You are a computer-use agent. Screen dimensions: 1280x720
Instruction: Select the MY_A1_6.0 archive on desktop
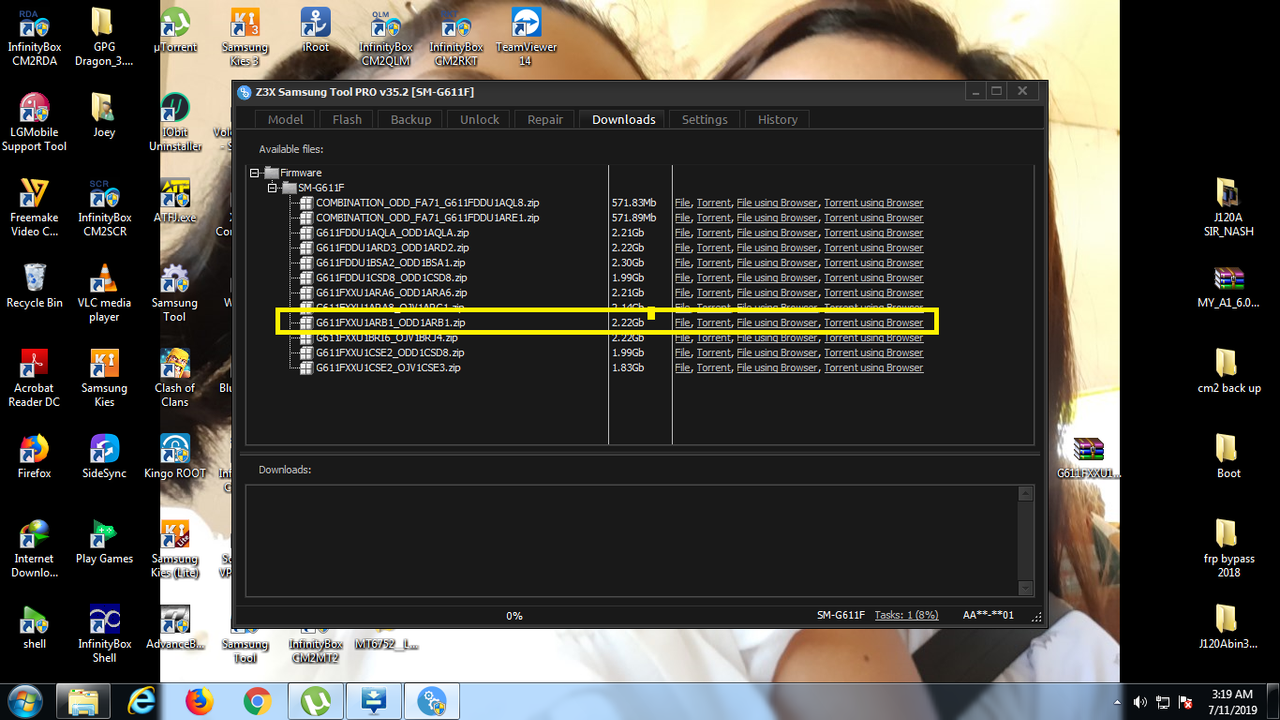point(1228,286)
